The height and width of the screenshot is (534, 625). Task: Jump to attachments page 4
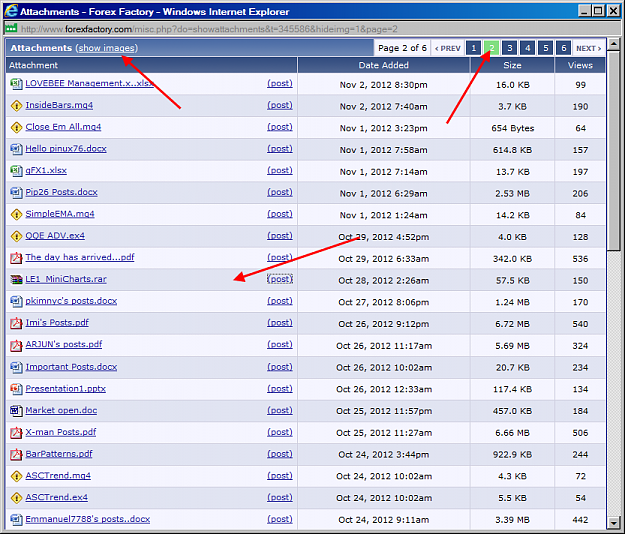527,48
